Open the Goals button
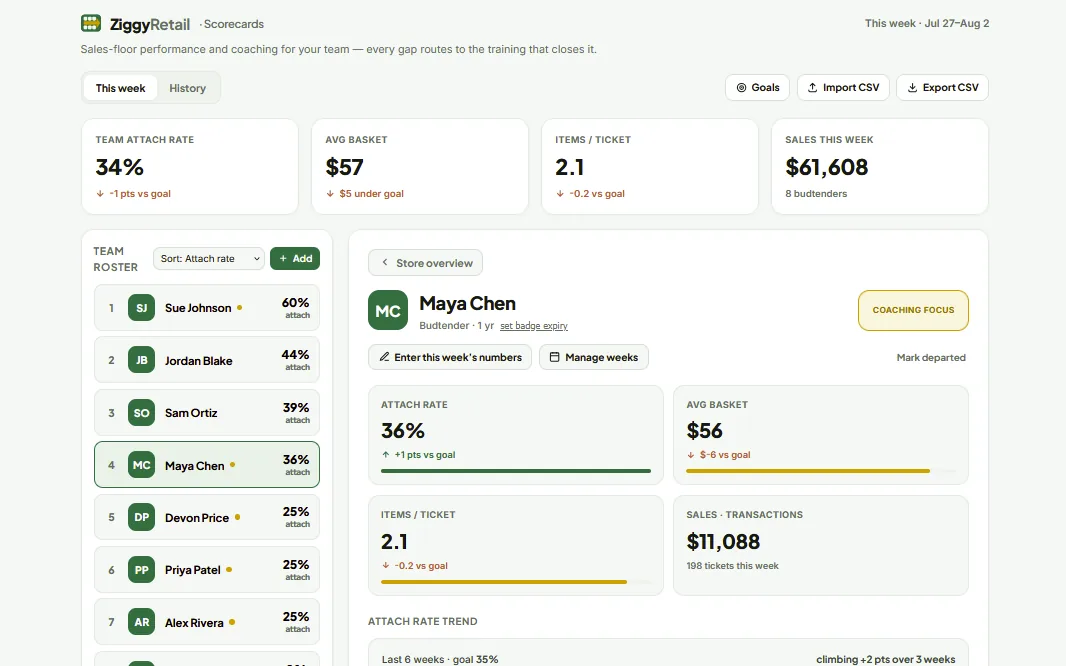 (757, 88)
